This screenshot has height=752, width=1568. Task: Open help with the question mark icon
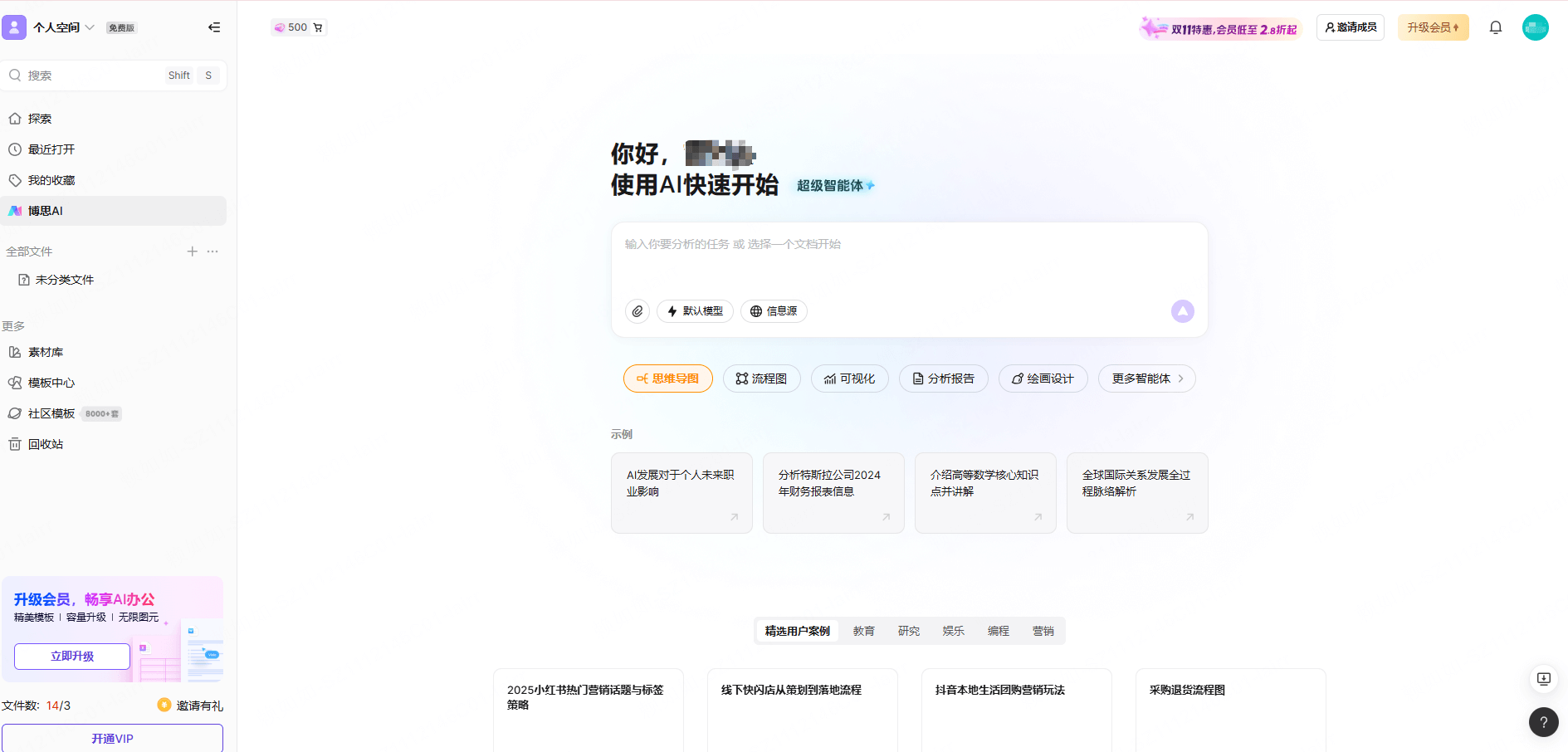(1543, 722)
